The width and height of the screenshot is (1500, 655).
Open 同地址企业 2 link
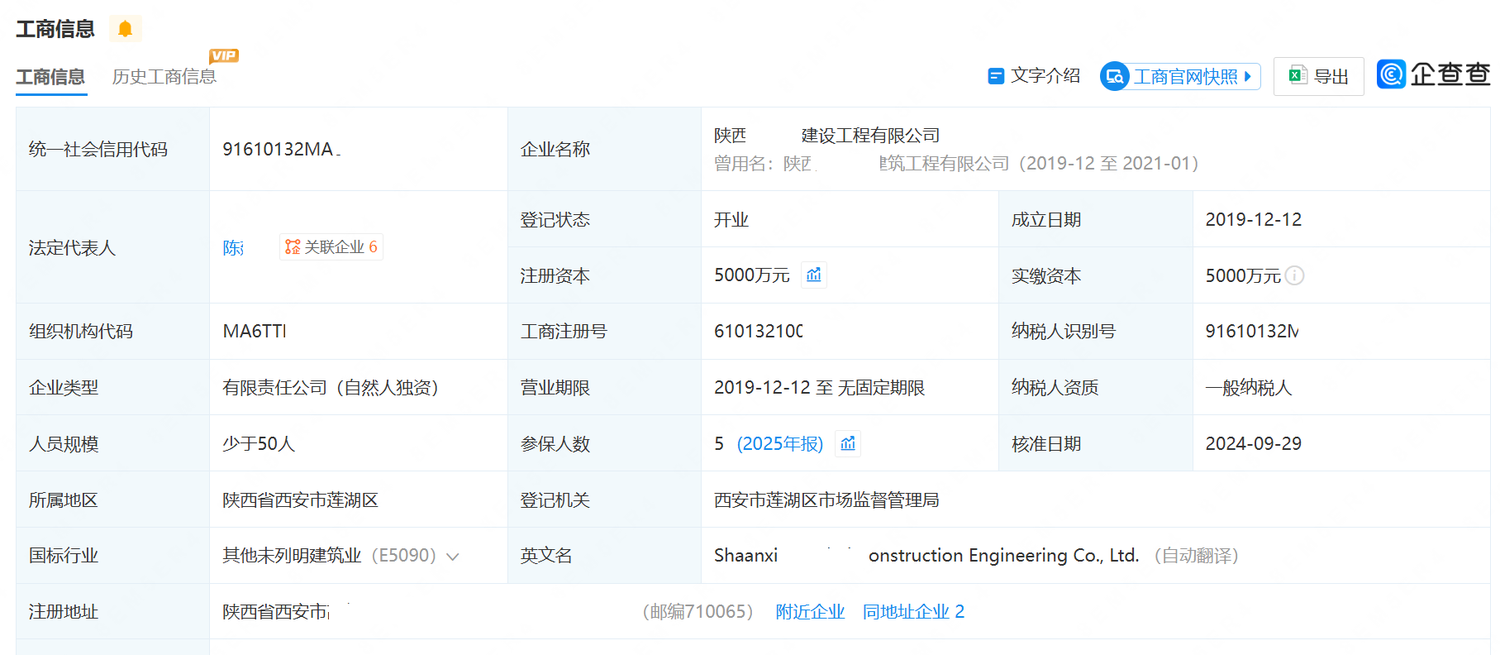(x=913, y=612)
